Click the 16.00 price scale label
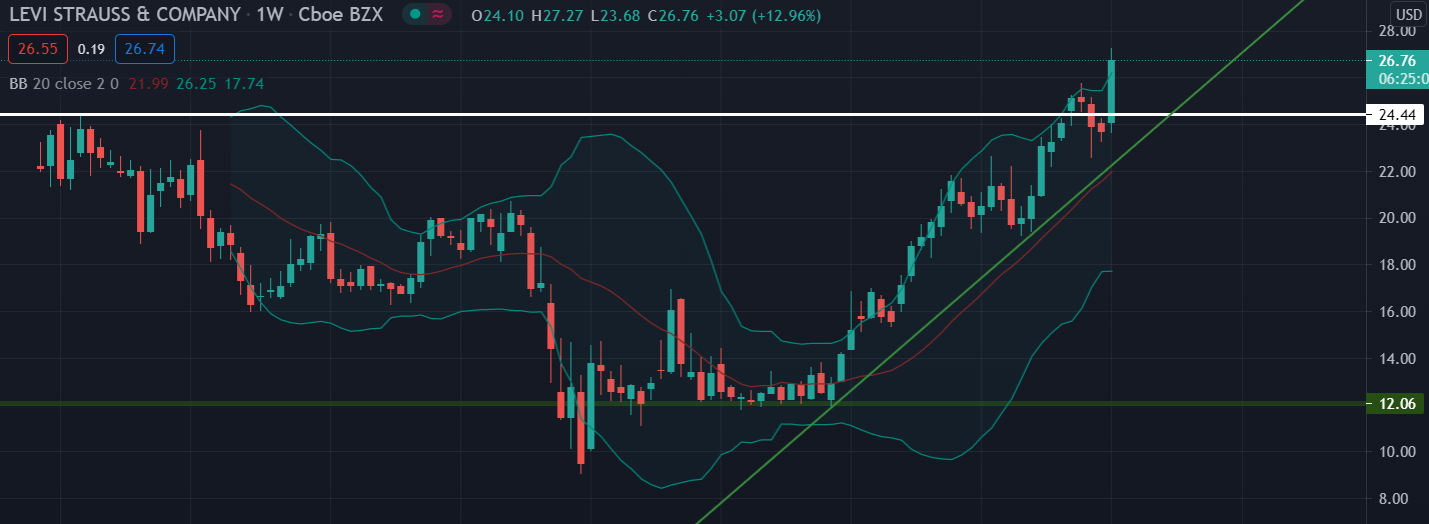The image size is (1429, 524). (1396, 312)
